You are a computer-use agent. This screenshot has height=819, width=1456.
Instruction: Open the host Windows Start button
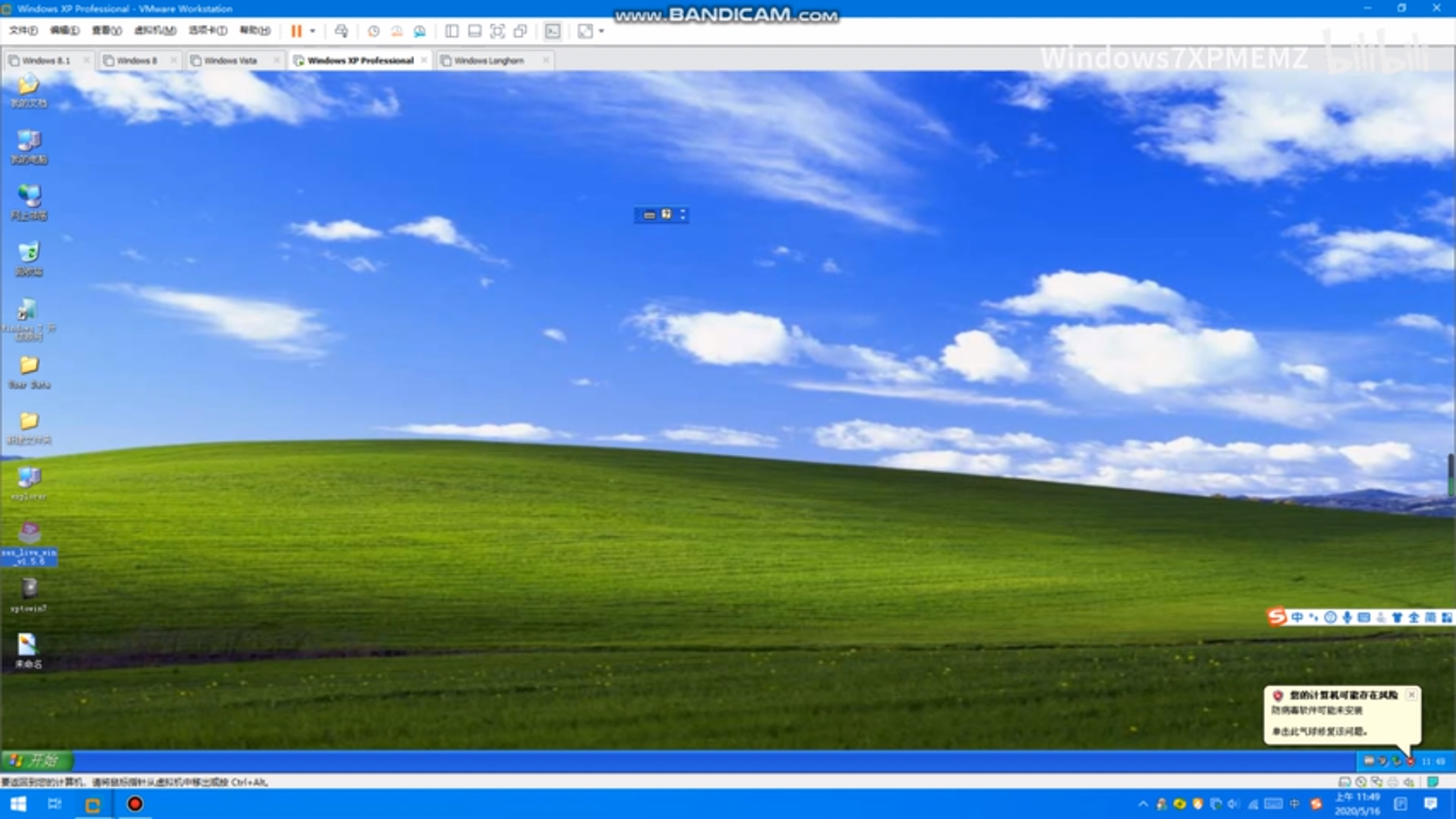click(x=18, y=804)
